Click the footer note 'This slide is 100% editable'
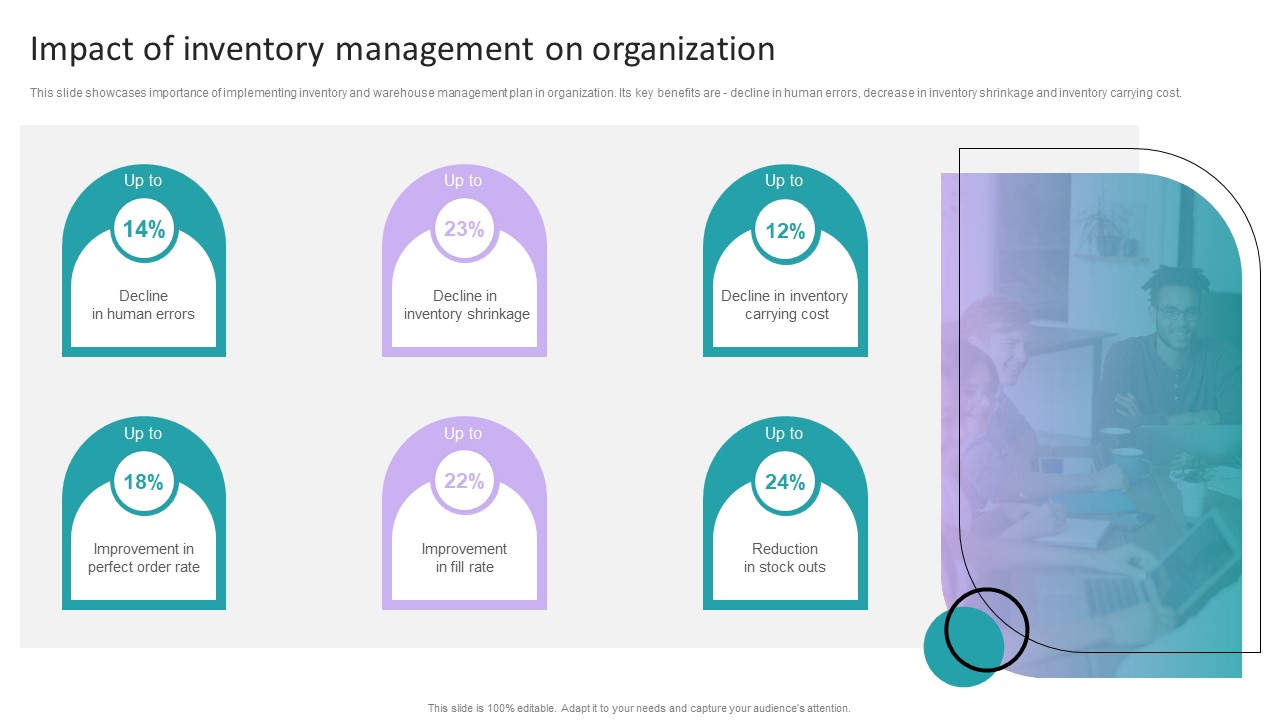This screenshot has height=720, width=1280. point(639,708)
